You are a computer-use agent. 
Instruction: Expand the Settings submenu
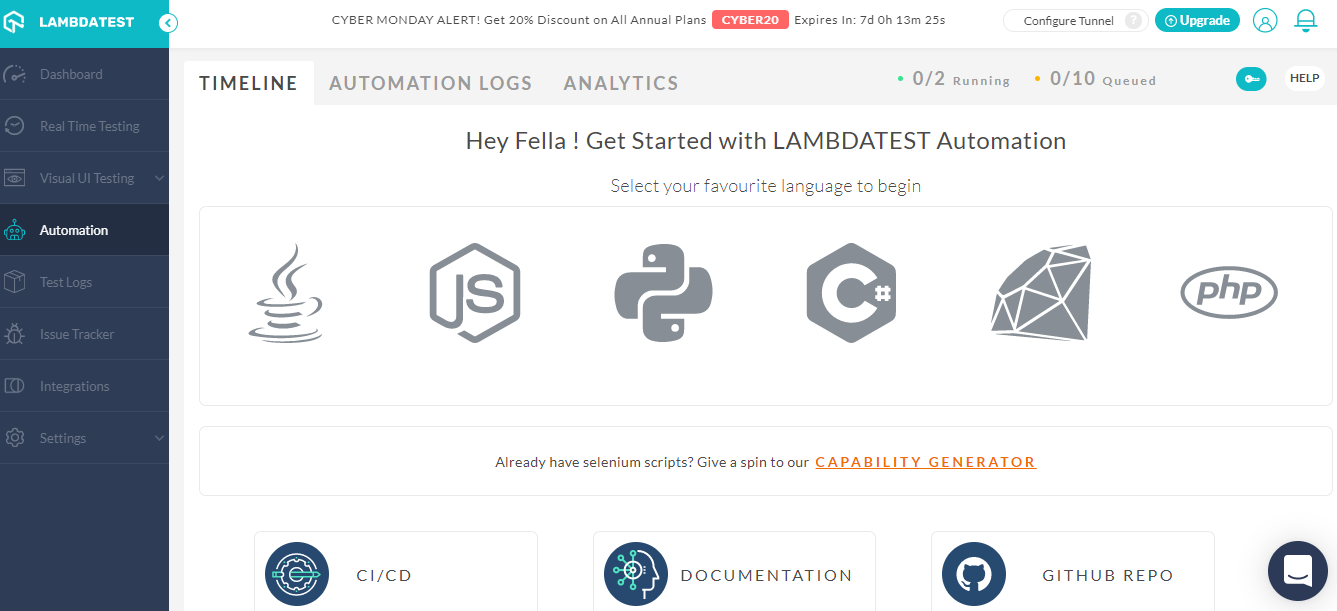(159, 438)
